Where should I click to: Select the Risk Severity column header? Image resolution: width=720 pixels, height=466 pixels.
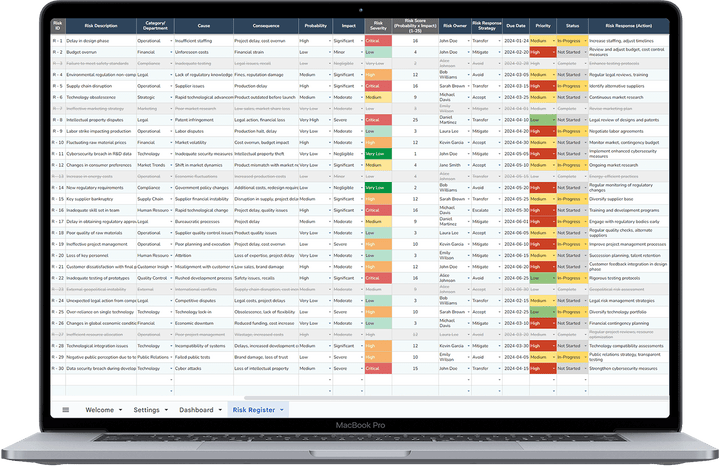378,26
